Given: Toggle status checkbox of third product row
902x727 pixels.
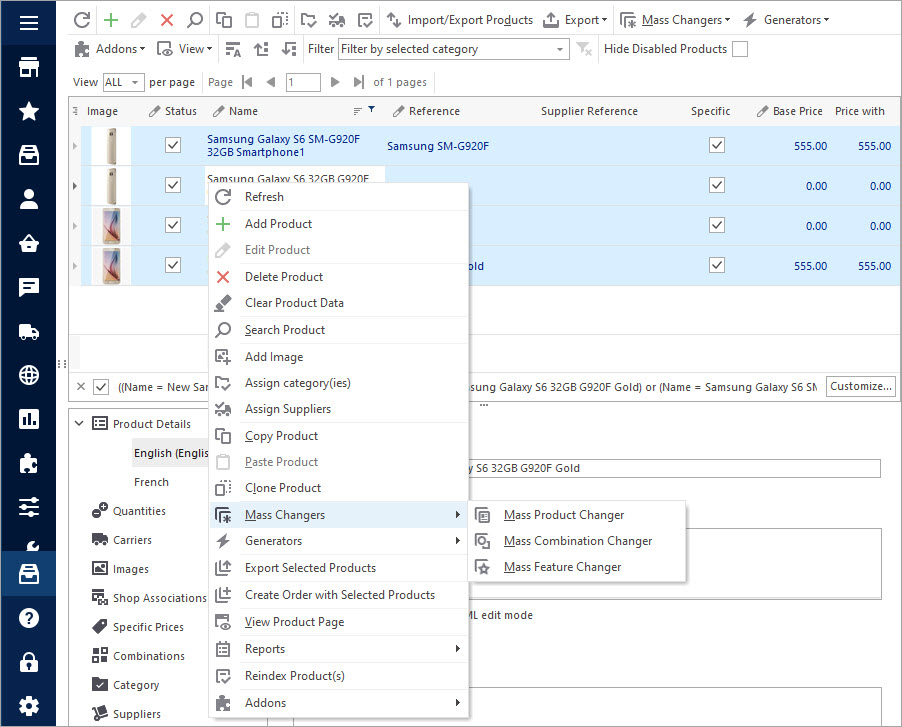Looking at the screenshot, I should [173, 225].
